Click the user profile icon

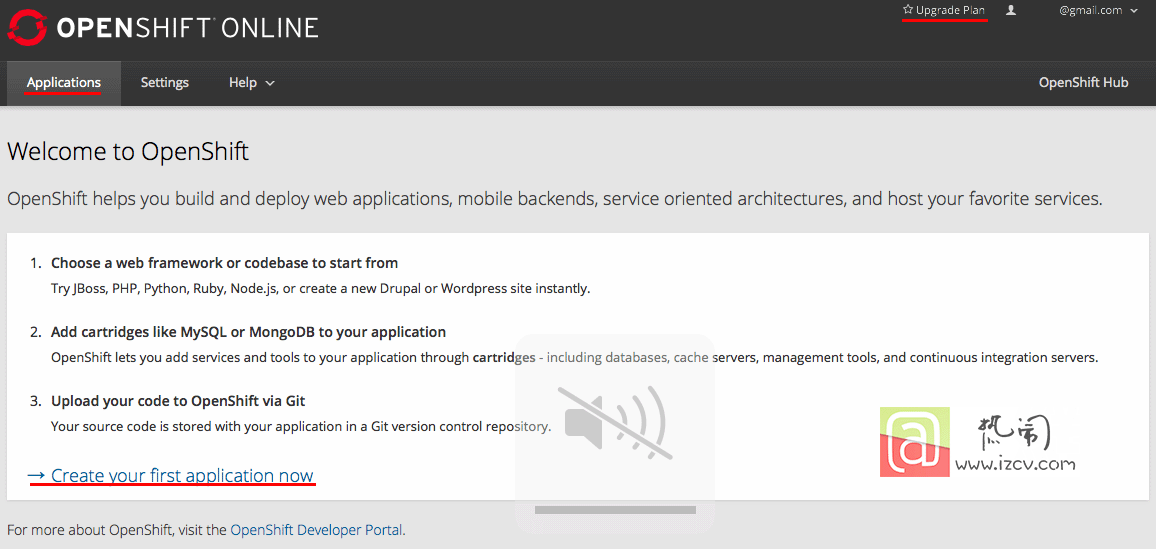point(1012,10)
